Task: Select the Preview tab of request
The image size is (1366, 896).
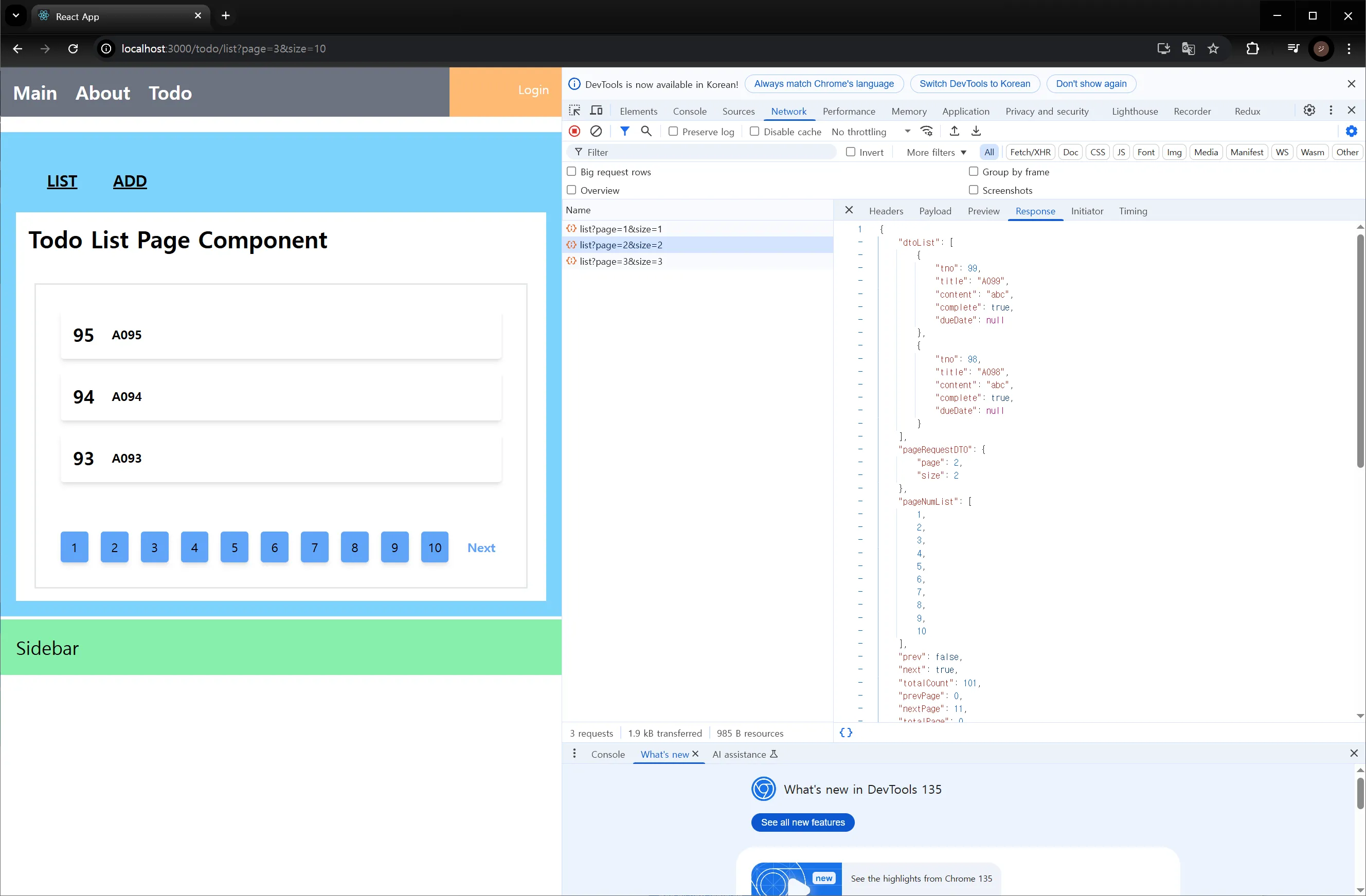Action: click(983, 211)
